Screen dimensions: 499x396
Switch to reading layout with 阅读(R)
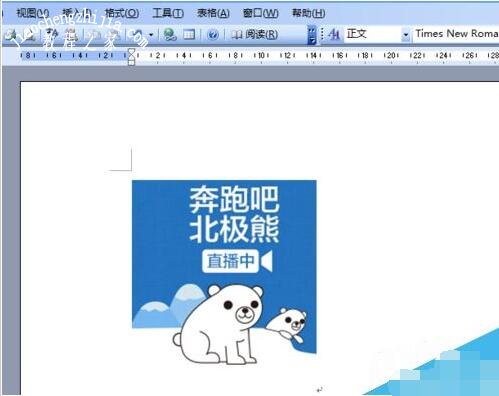tap(255, 34)
